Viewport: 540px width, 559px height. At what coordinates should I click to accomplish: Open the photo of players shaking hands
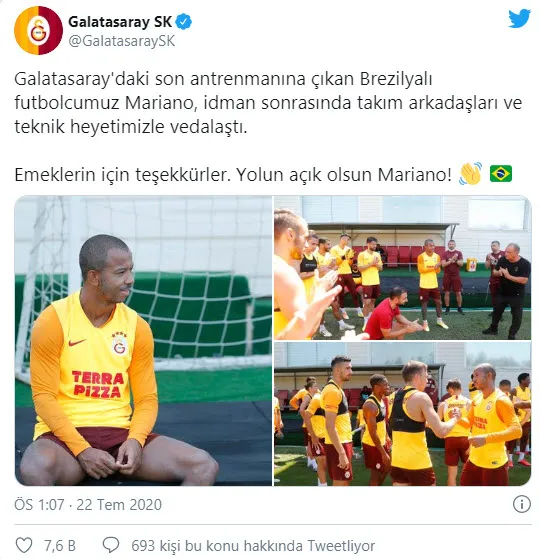pos(402,414)
